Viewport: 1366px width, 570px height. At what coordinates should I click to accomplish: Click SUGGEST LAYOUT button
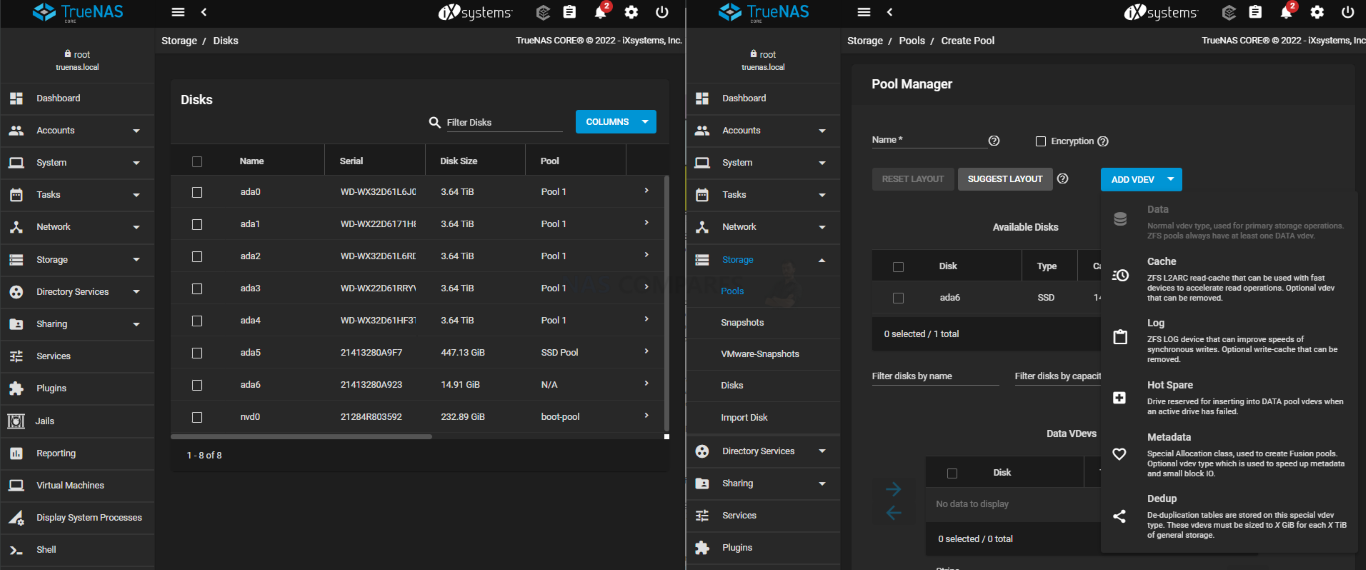pyautogui.click(x=1005, y=179)
